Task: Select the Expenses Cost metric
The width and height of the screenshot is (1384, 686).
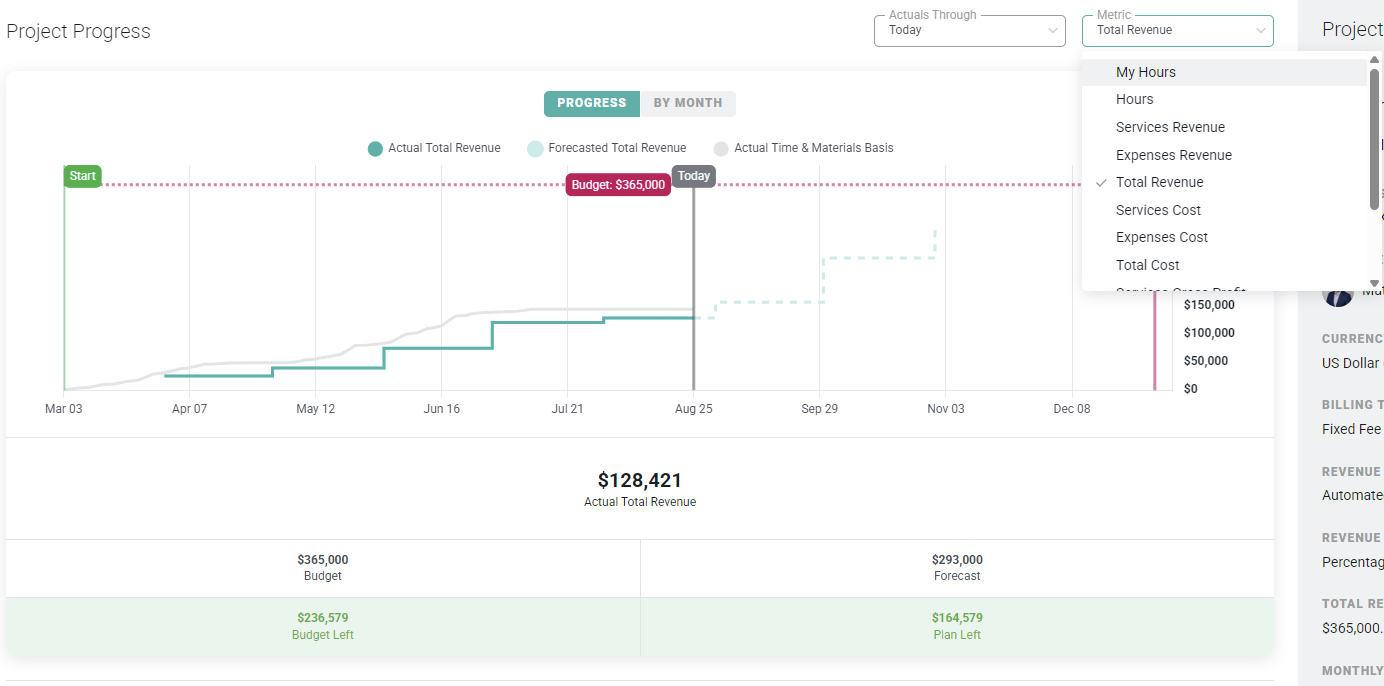Action: click(1162, 237)
